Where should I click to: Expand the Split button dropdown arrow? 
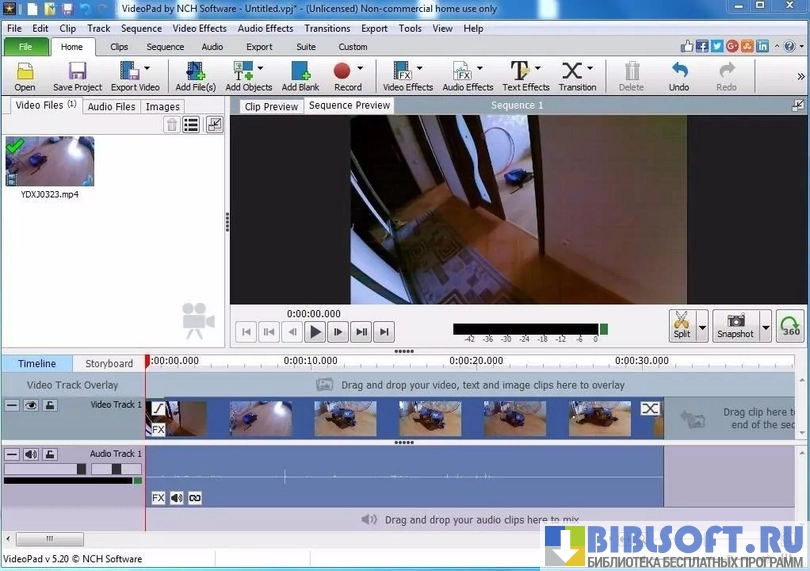coord(702,326)
